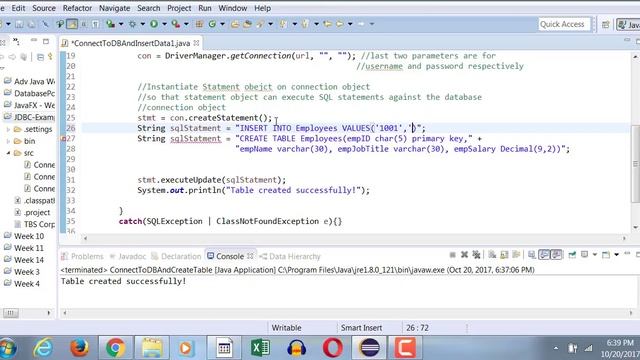640x360 pixels.
Task: Toggle Mark Occurrences highlighter button
Action: coord(72,24)
